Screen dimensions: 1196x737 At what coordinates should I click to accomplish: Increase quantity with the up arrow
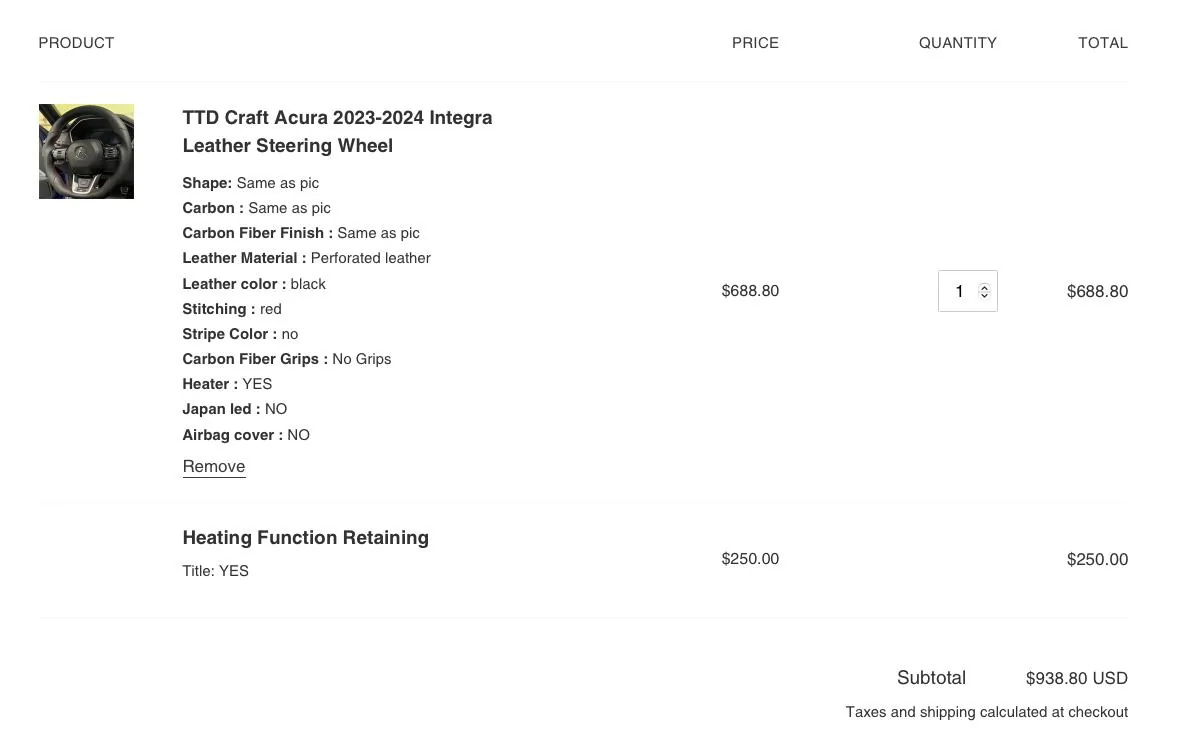click(985, 286)
